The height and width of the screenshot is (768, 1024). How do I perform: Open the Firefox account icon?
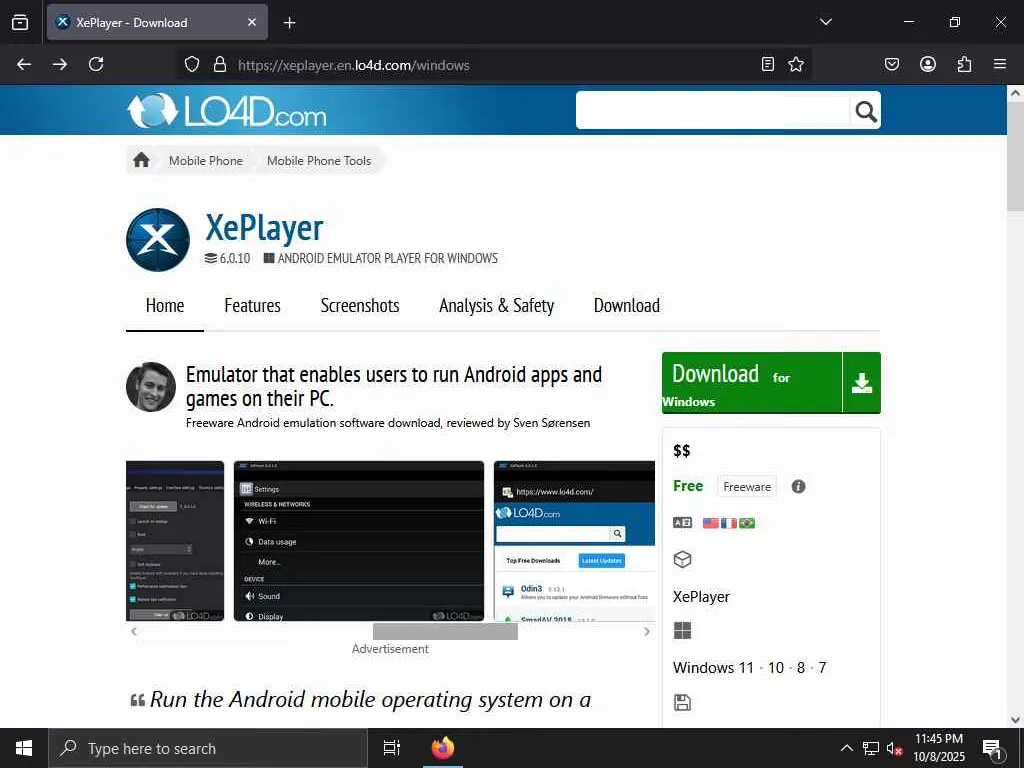click(x=928, y=64)
